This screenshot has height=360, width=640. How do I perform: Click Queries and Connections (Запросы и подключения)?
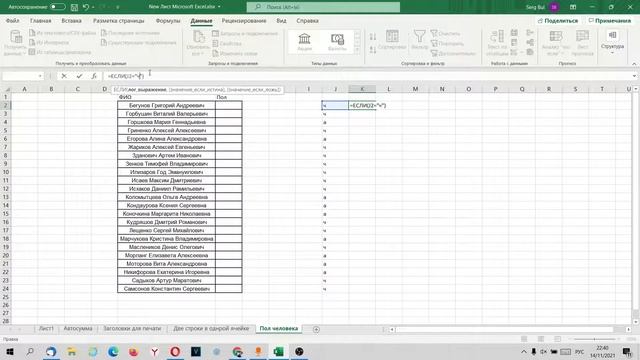pyautogui.click(x=245, y=33)
